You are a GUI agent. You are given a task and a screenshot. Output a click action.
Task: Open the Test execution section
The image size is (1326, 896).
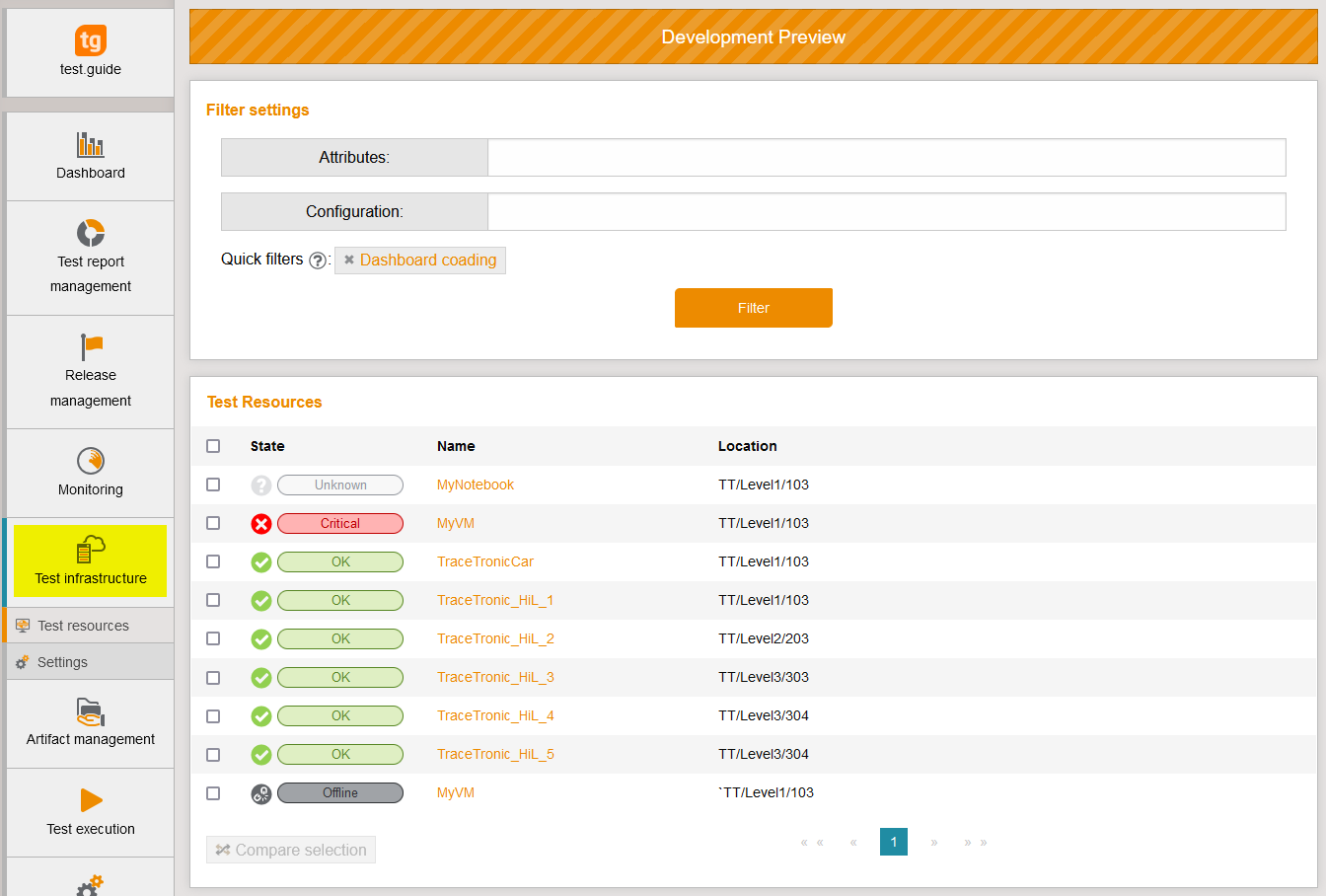click(90, 813)
